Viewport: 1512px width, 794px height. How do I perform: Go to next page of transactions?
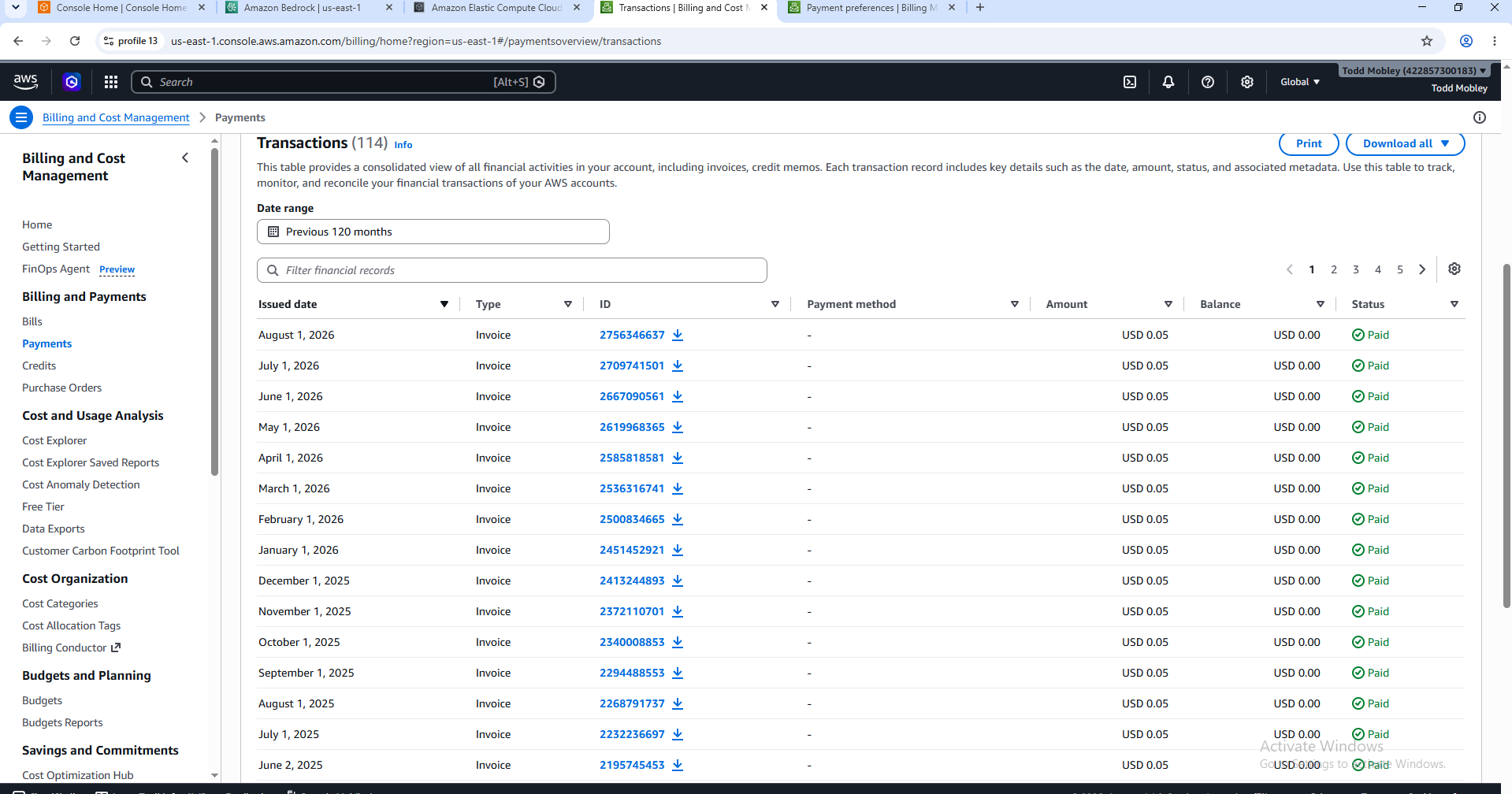[1422, 269]
